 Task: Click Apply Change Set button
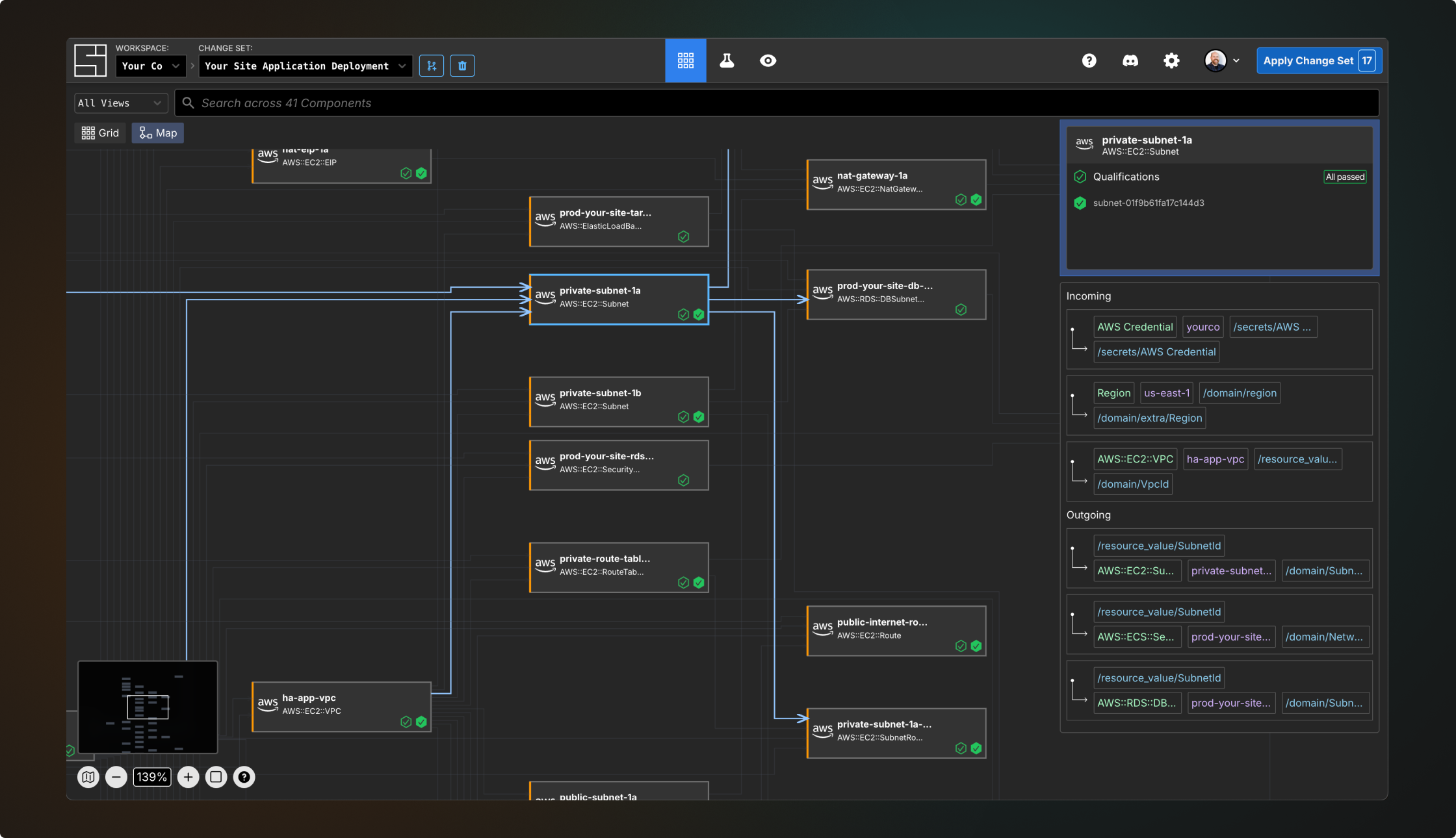point(1318,60)
